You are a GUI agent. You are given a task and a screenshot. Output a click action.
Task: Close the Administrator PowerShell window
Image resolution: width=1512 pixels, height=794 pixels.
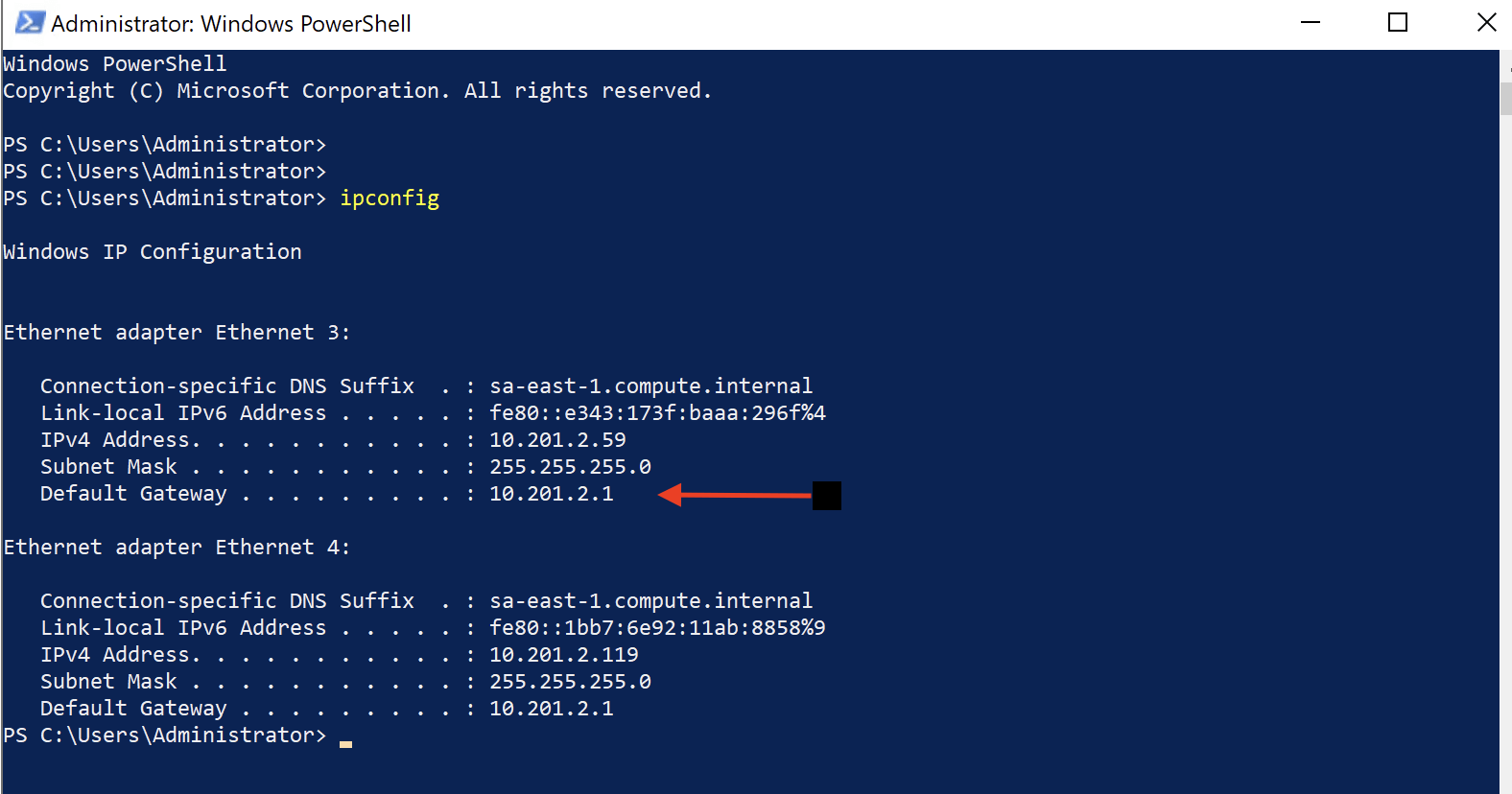pyautogui.click(x=1486, y=22)
